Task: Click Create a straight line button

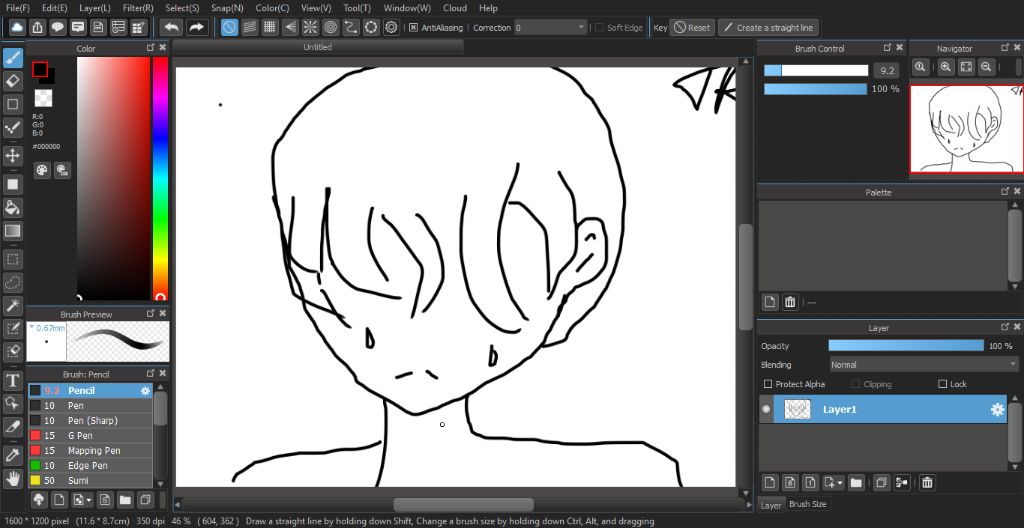Action: click(768, 27)
